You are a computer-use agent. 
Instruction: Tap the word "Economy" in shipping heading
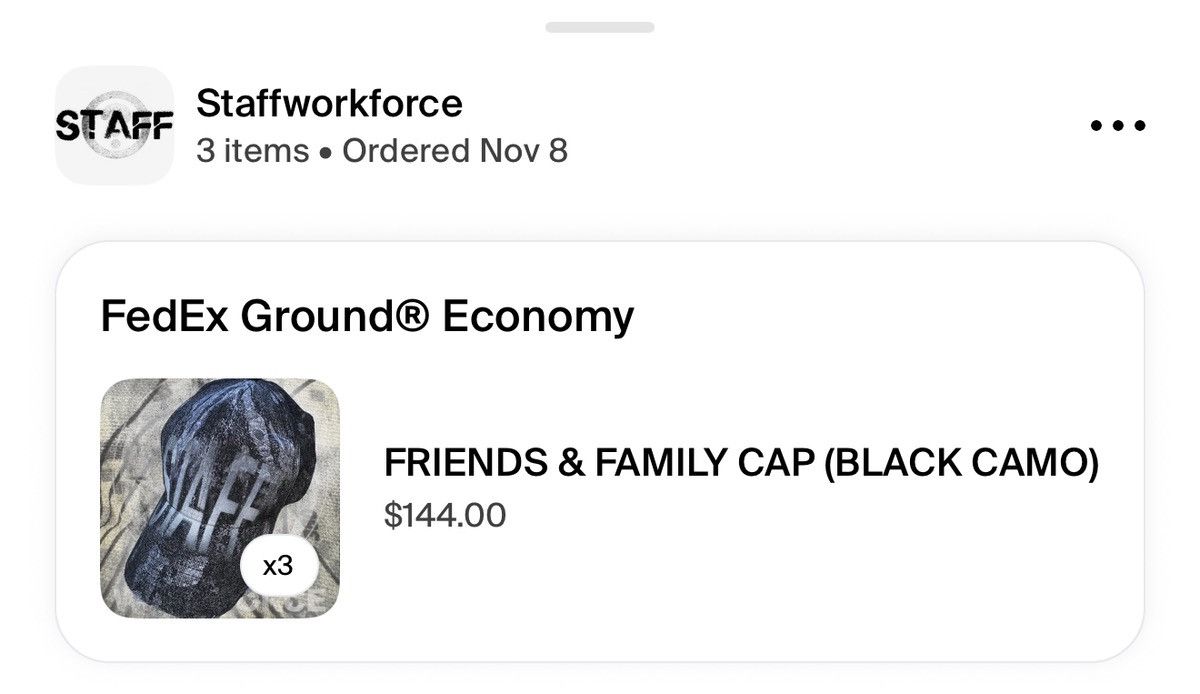pos(538,317)
